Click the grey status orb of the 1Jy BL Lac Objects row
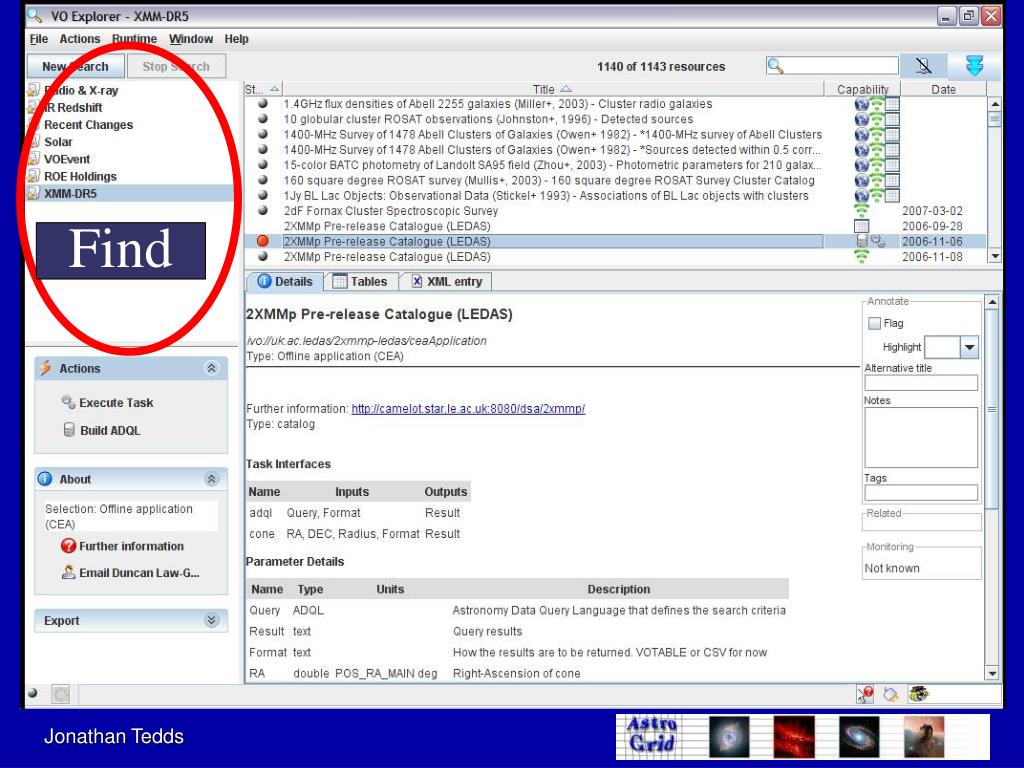 tap(263, 195)
